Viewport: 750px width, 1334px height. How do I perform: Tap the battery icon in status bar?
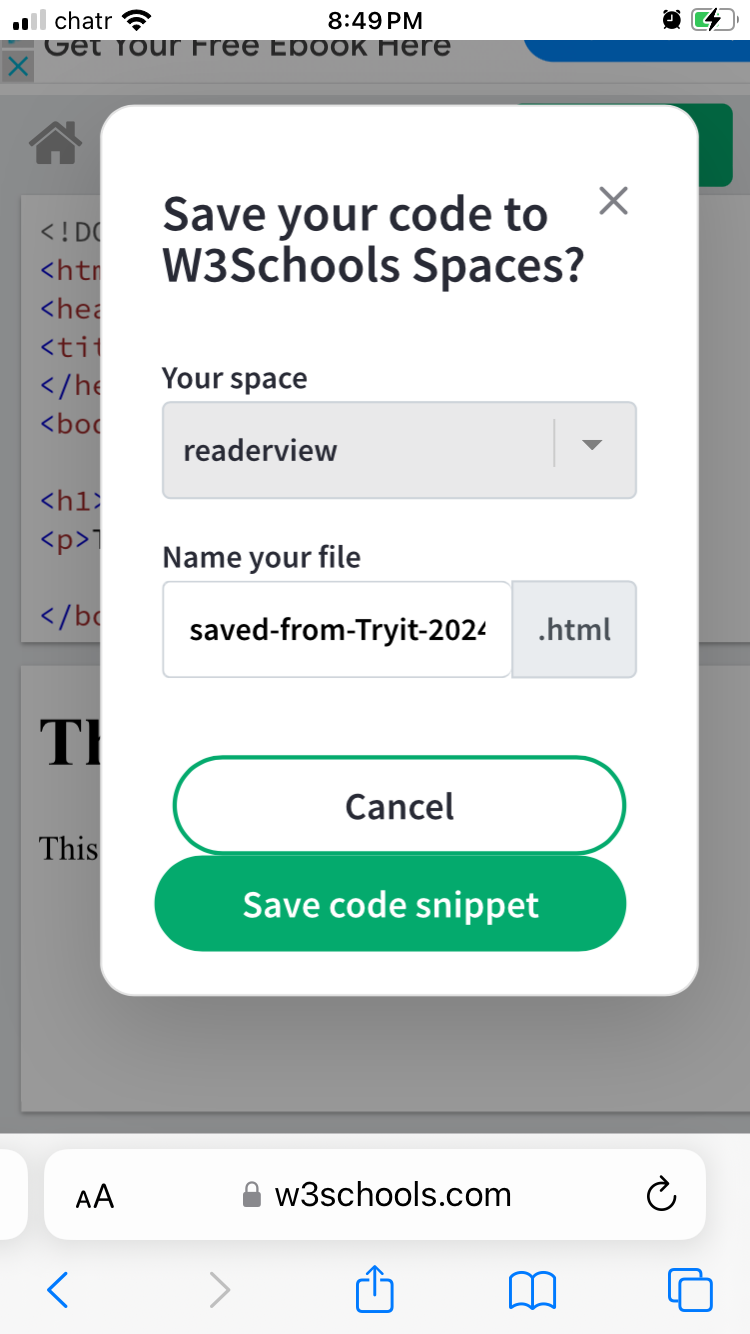713,20
